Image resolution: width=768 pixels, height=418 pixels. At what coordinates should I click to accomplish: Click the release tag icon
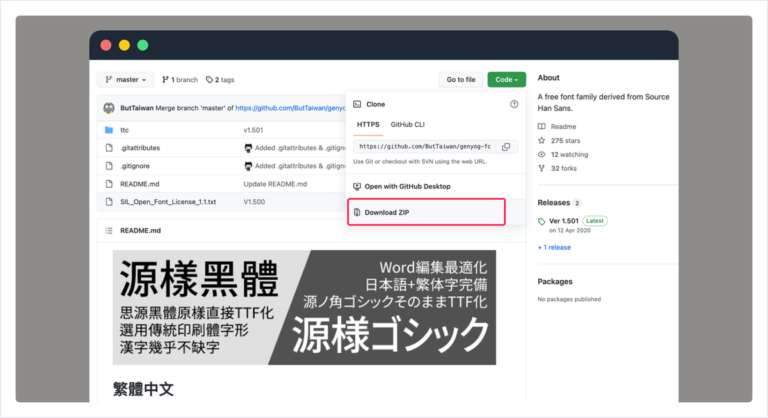tap(541, 221)
